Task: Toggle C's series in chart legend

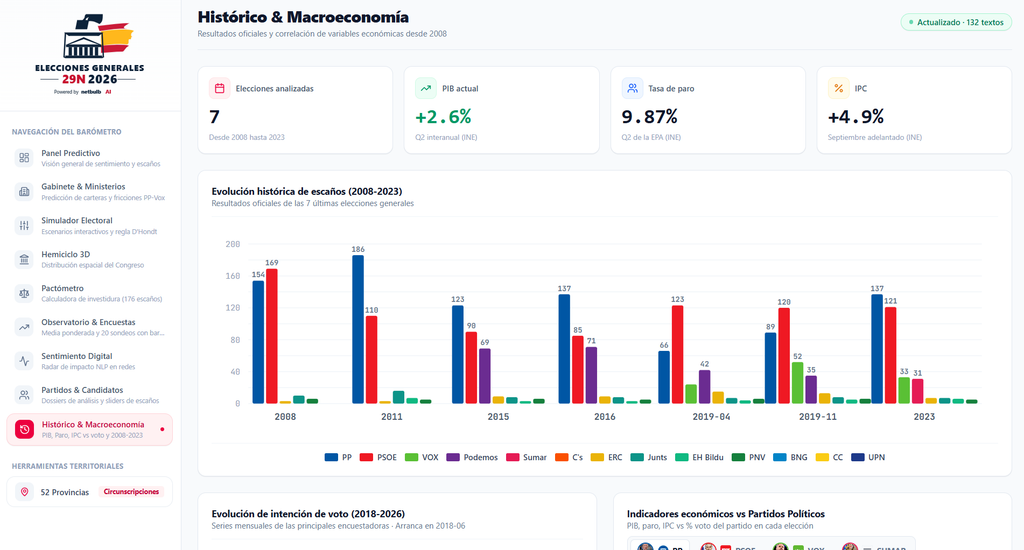Action: click(569, 457)
